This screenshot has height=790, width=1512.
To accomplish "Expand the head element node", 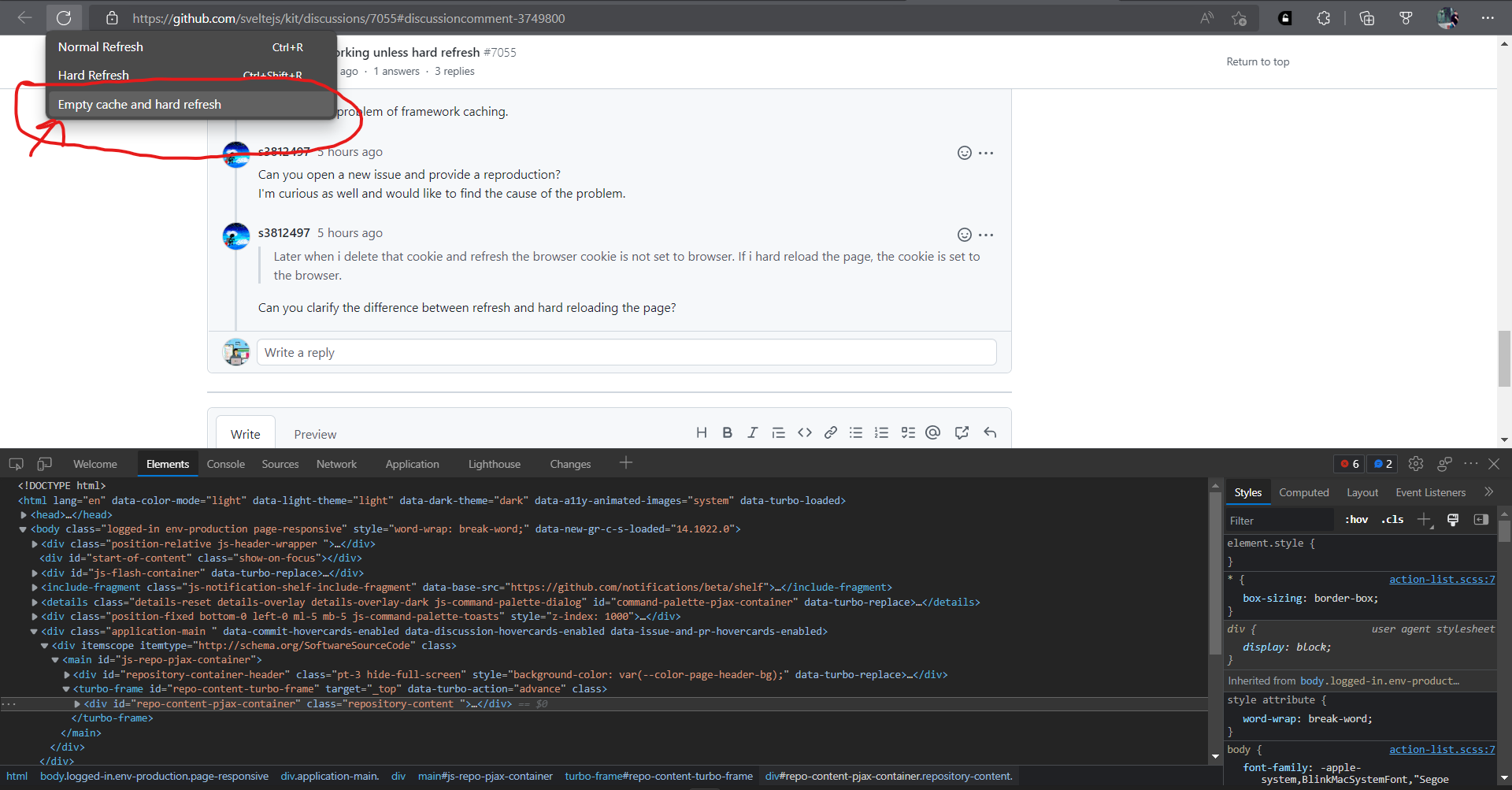I will tap(24, 515).
